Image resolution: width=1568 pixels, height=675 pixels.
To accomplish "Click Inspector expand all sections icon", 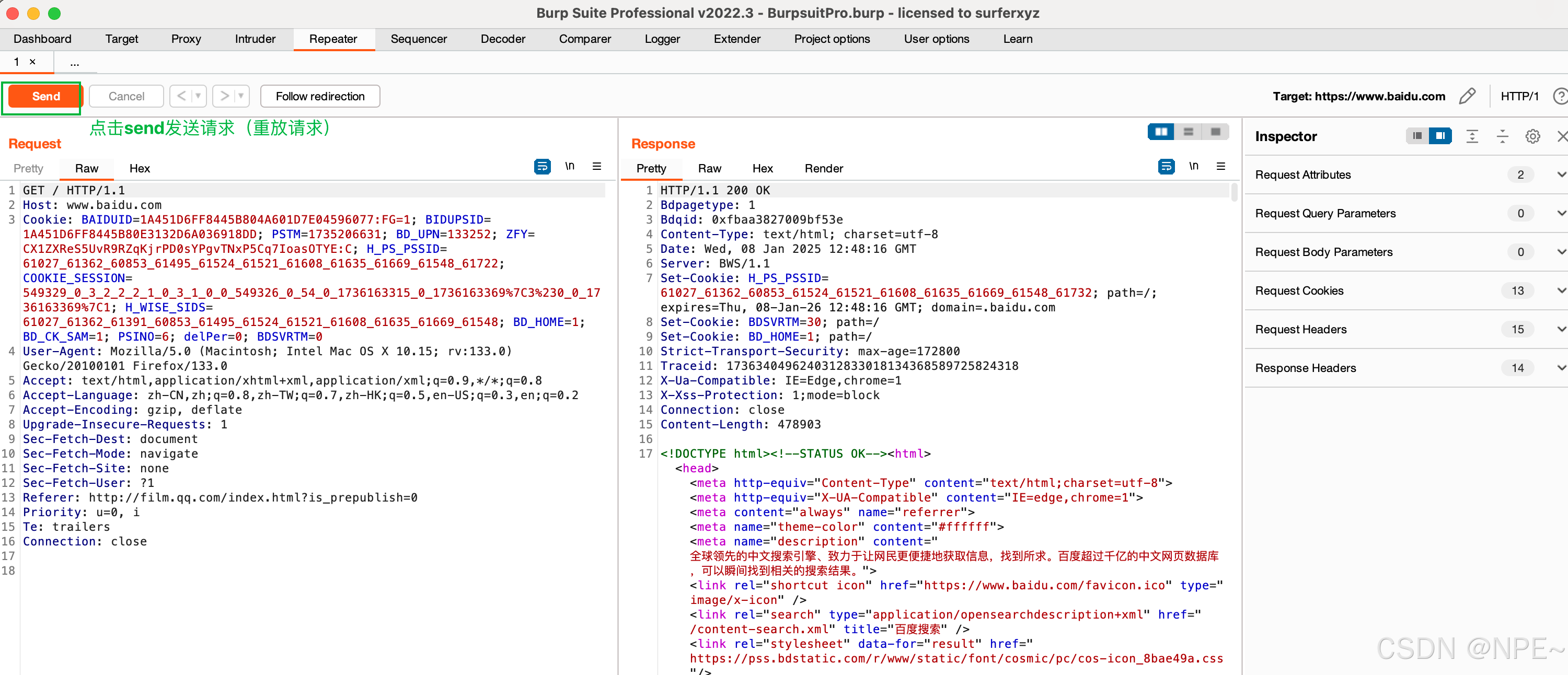I will tap(1472, 136).
